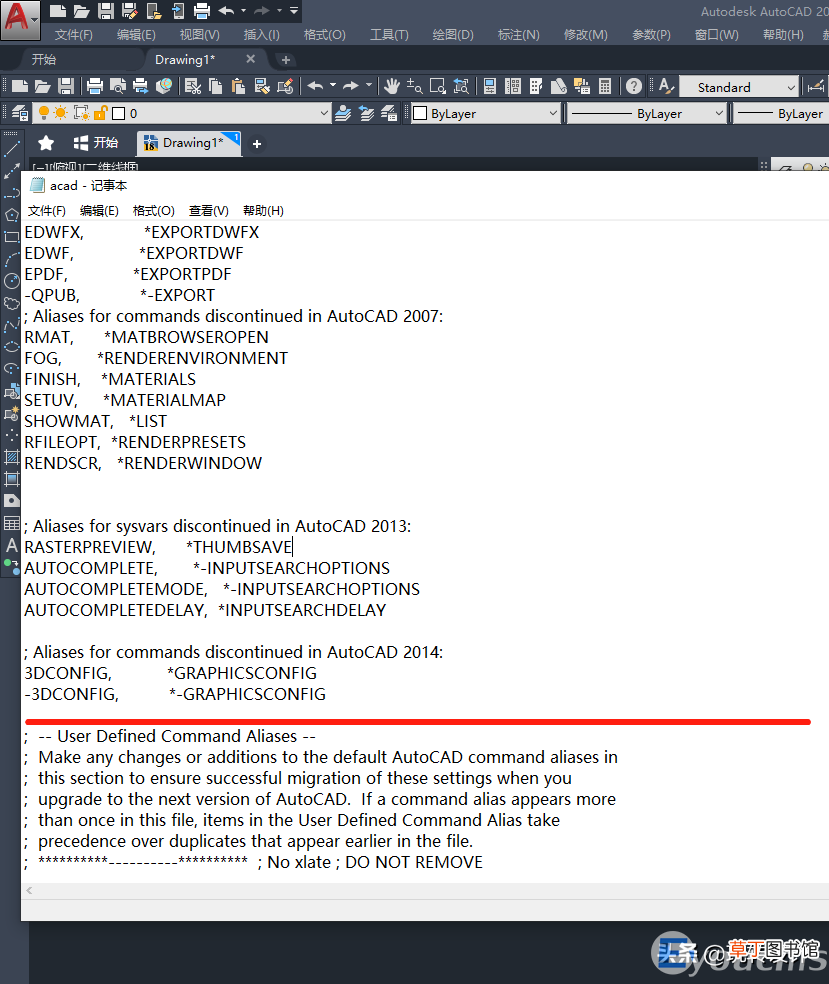
Task: Open customize quick access toolbar dropdown
Action: tap(294, 11)
